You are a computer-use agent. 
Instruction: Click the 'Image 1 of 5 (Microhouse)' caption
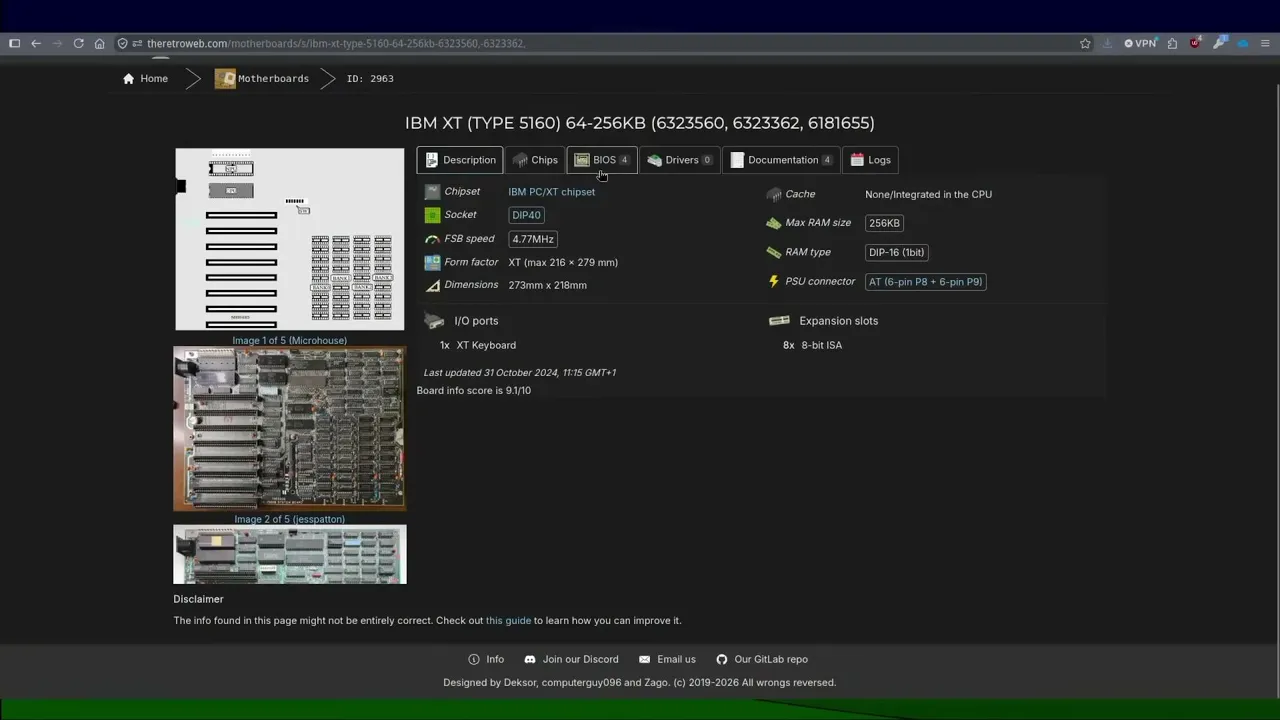point(290,340)
